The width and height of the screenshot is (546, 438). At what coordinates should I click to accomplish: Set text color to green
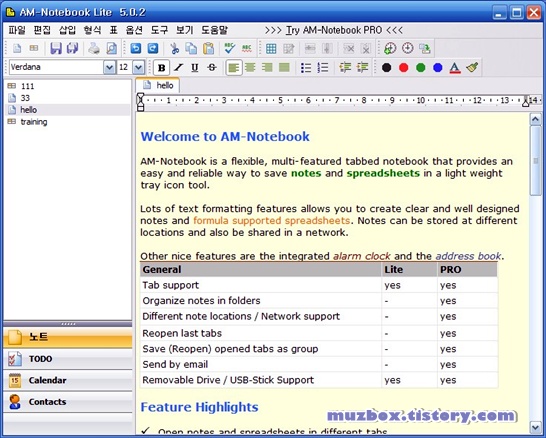click(x=421, y=68)
